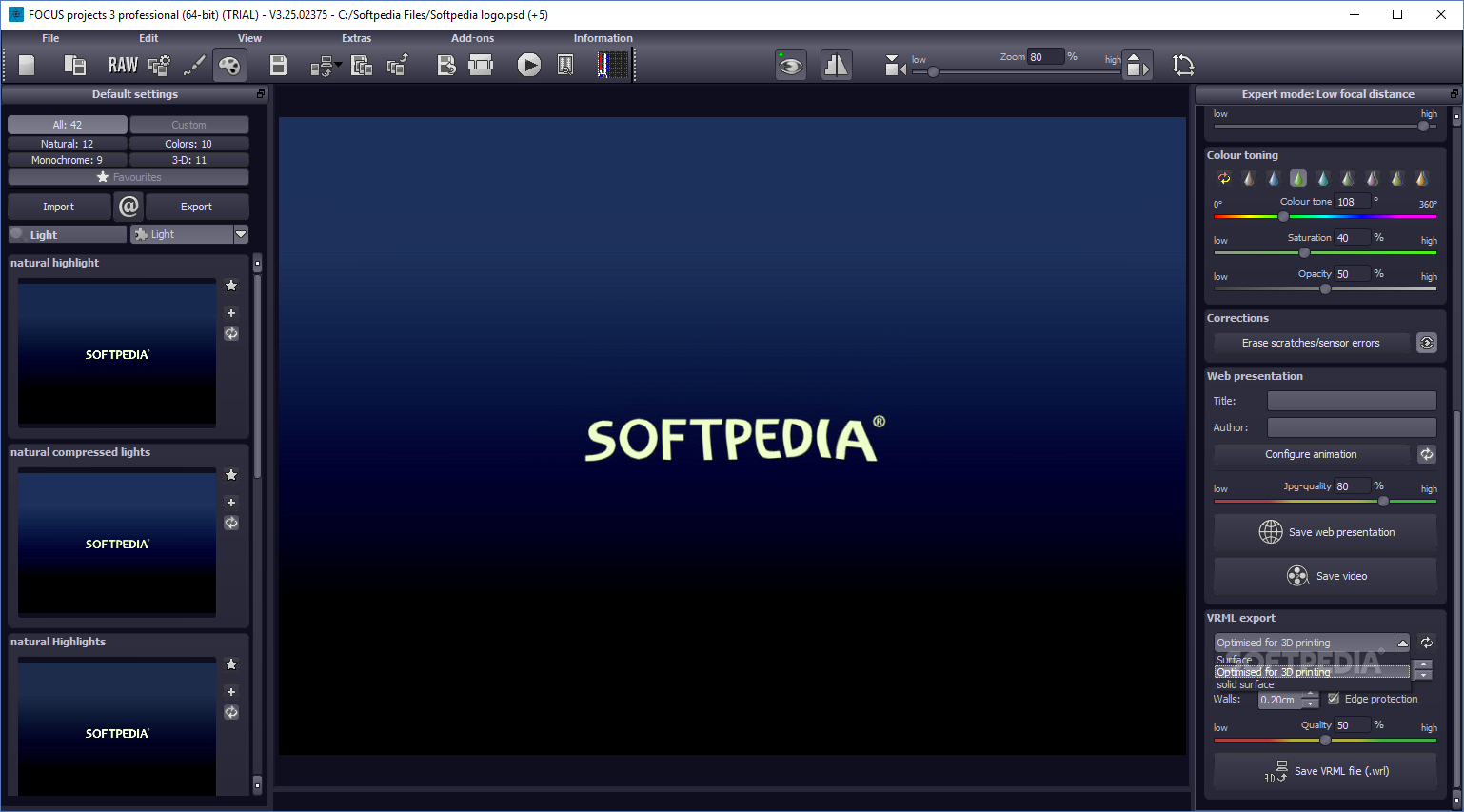The width and height of the screenshot is (1464, 812).
Task: Click the magnifier film strip icon
Action: 565,65
